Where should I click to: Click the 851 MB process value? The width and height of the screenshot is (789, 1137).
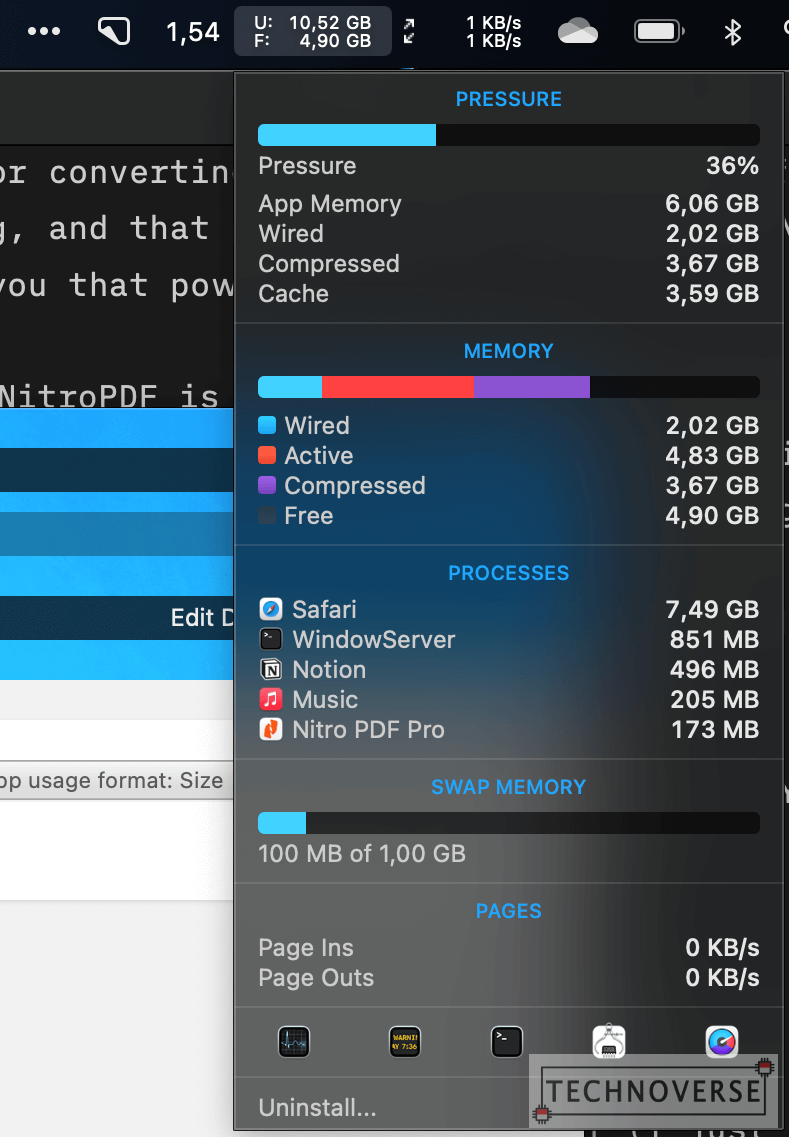click(x=714, y=640)
